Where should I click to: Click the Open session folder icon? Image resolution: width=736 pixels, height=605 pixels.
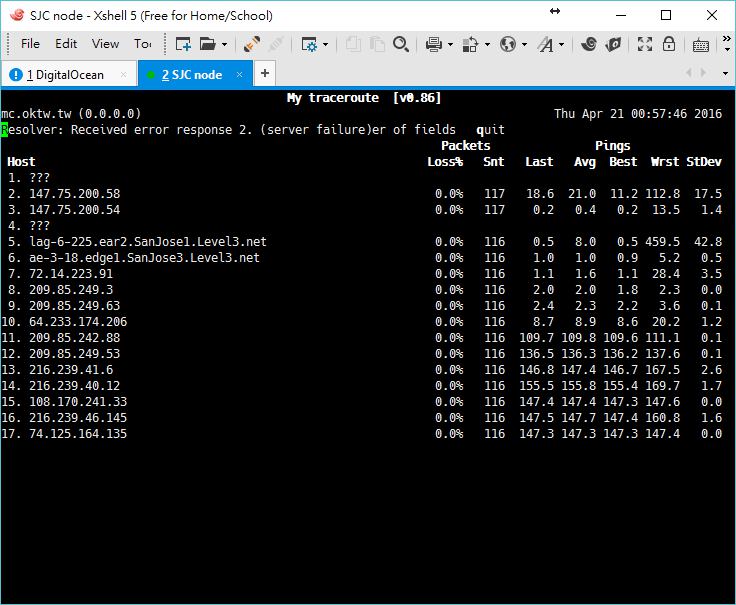(207, 44)
